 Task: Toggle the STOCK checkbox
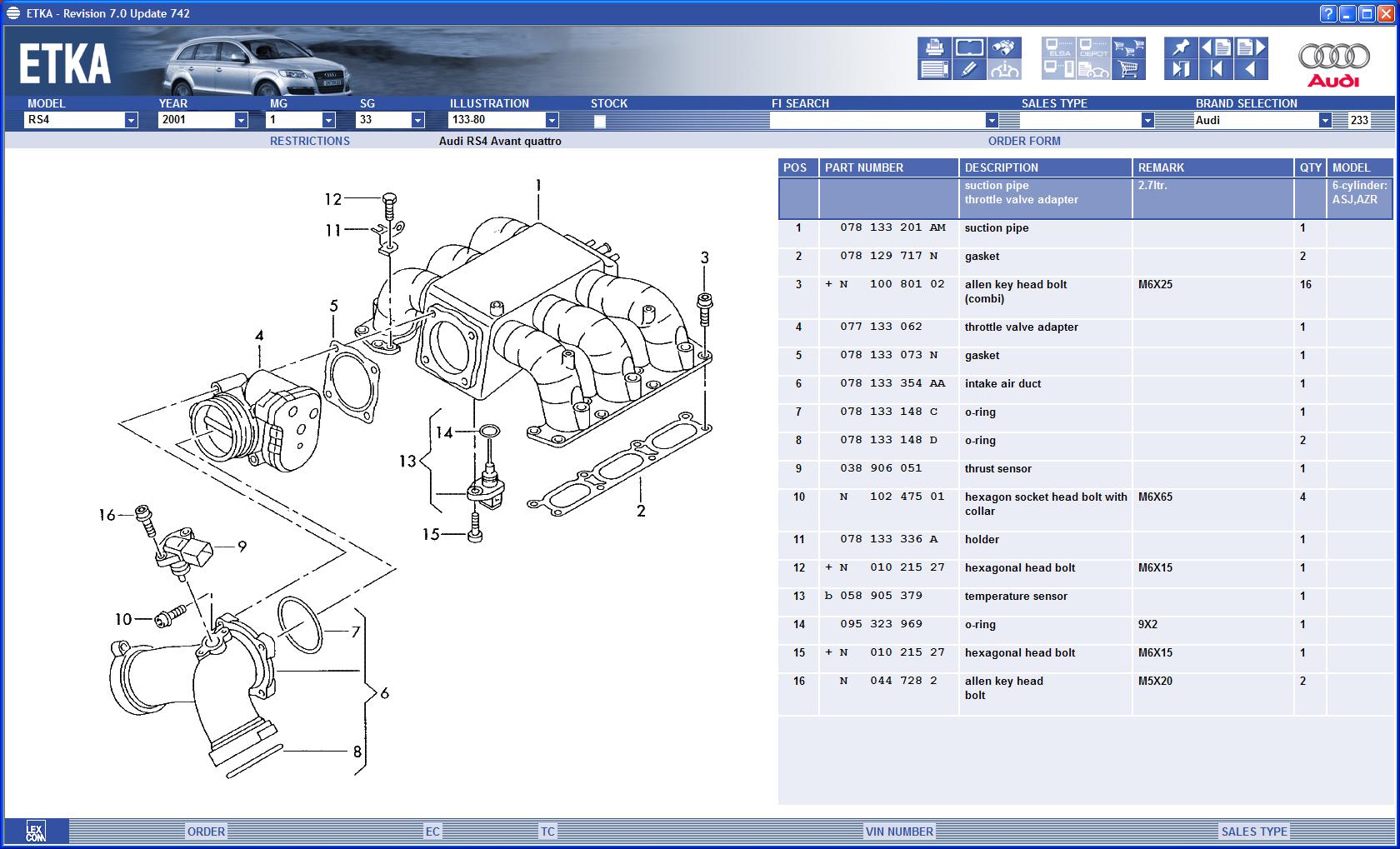(x=599, y=121)
